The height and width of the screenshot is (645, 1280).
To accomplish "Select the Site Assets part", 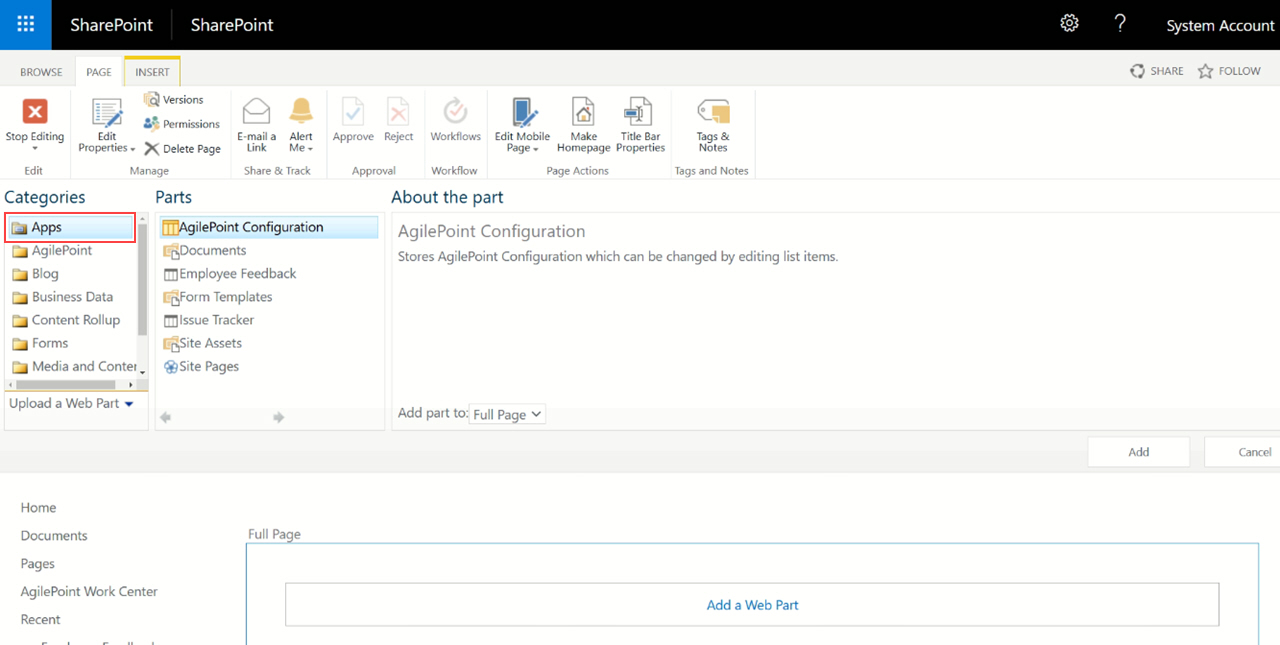I will pyautogui.click(x=203, y=342).
